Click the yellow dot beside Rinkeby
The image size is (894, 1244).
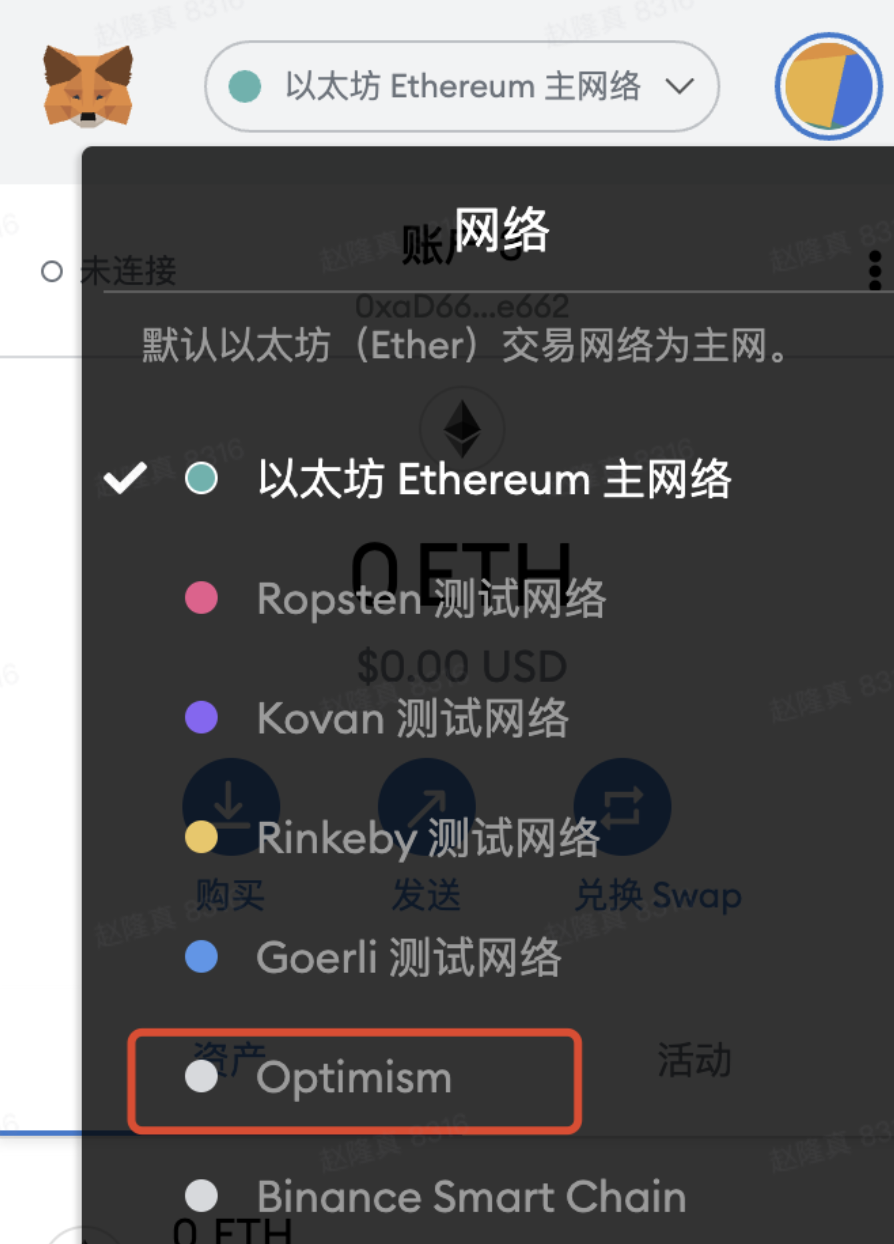[x=201, y=838]
